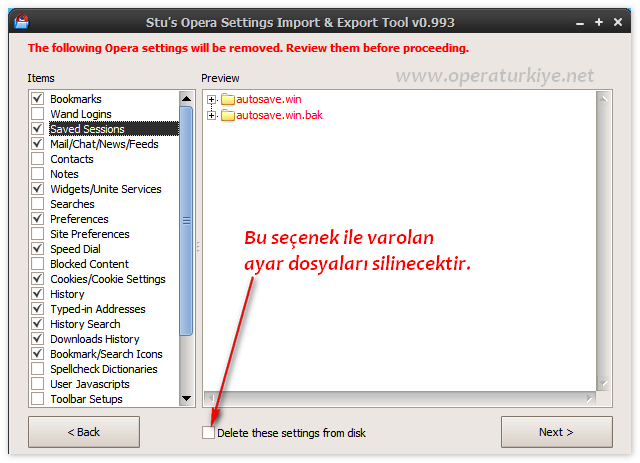Click the autosave.win.bak folder icon

(227, 116)
